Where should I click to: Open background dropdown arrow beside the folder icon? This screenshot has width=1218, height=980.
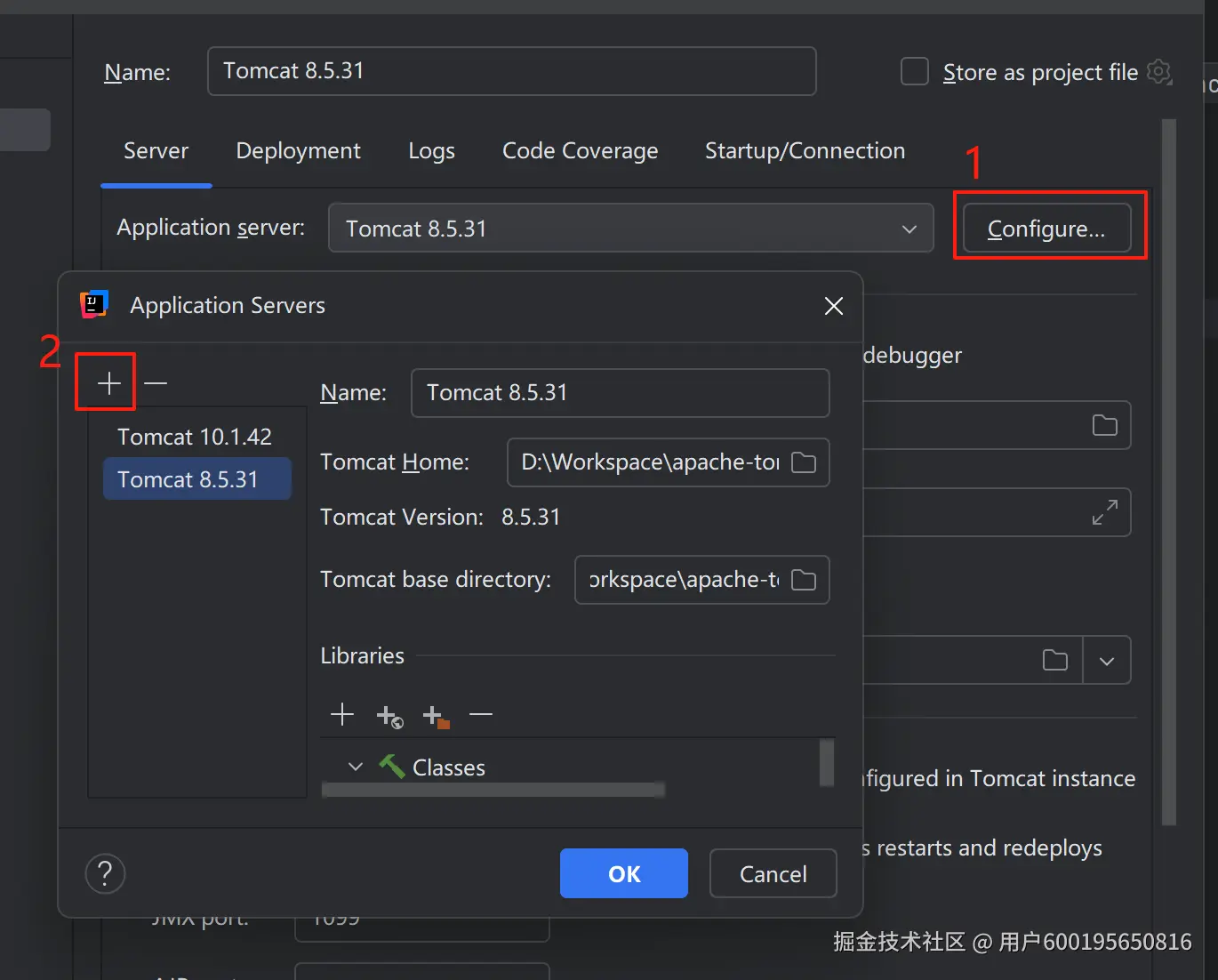coord(1107,661)
